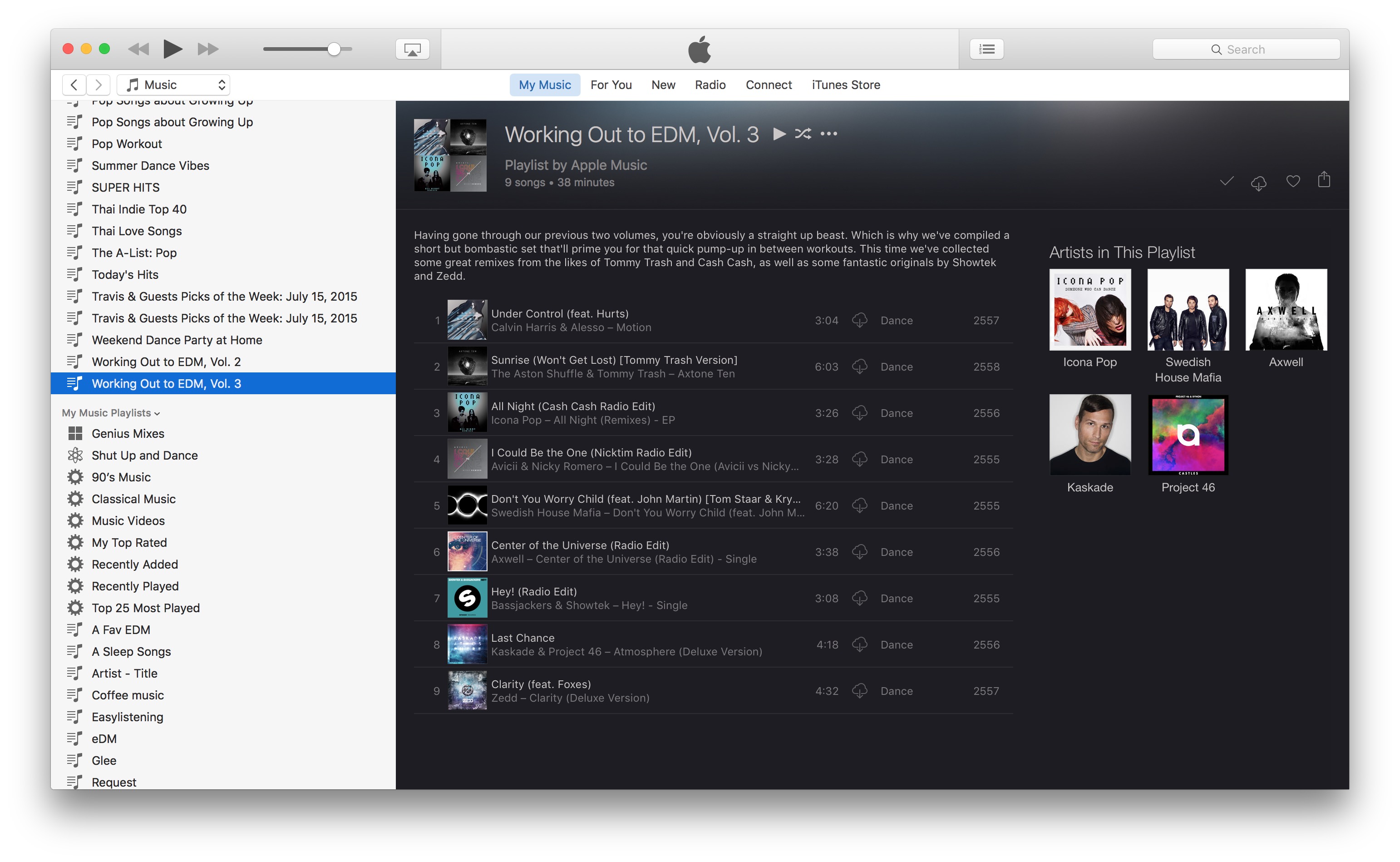Select the Genius Mixes icon in the sidebar
The image size is (1400, 862).
coord(76,433)
